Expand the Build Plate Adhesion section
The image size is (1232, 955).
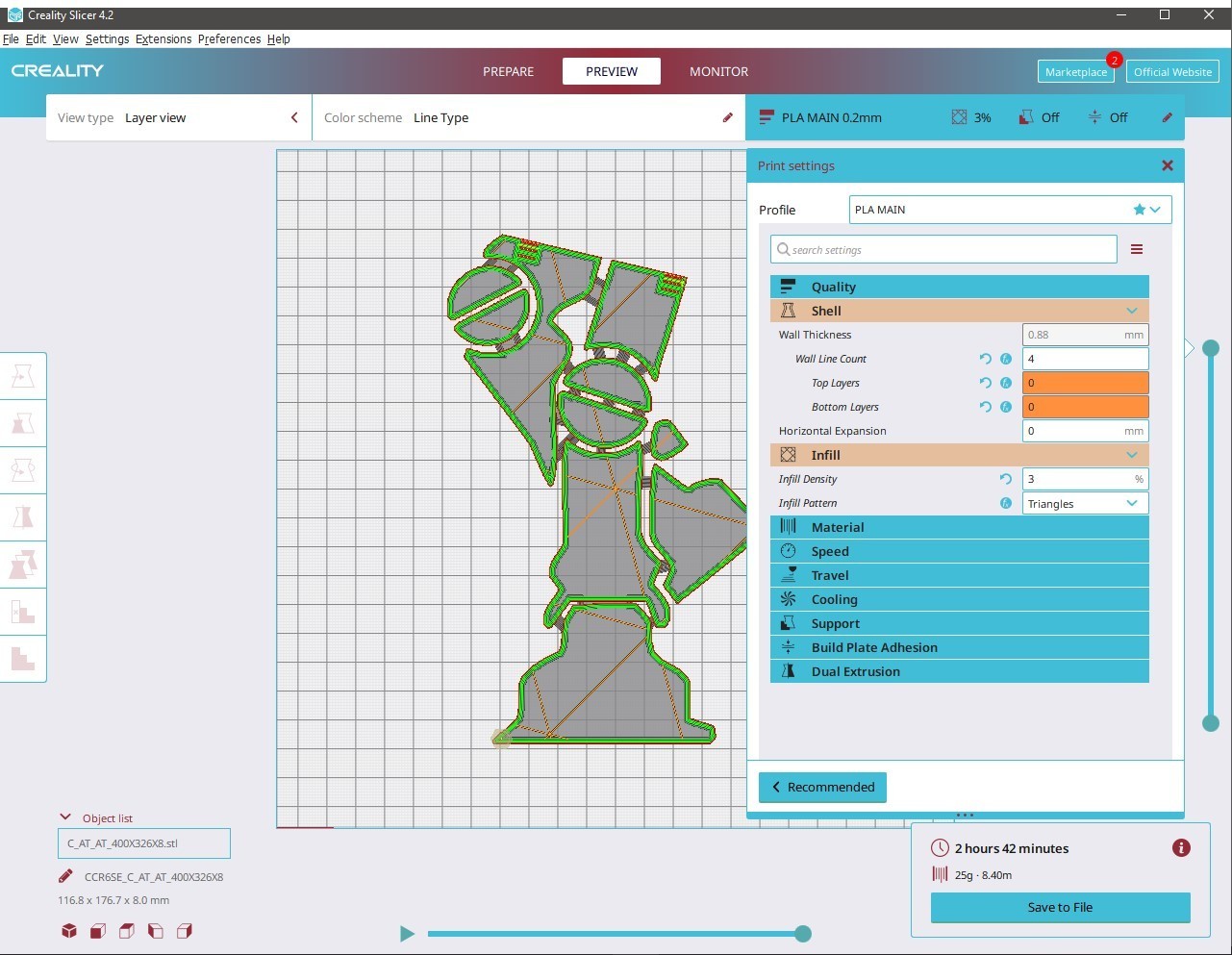tap(959, 647)
